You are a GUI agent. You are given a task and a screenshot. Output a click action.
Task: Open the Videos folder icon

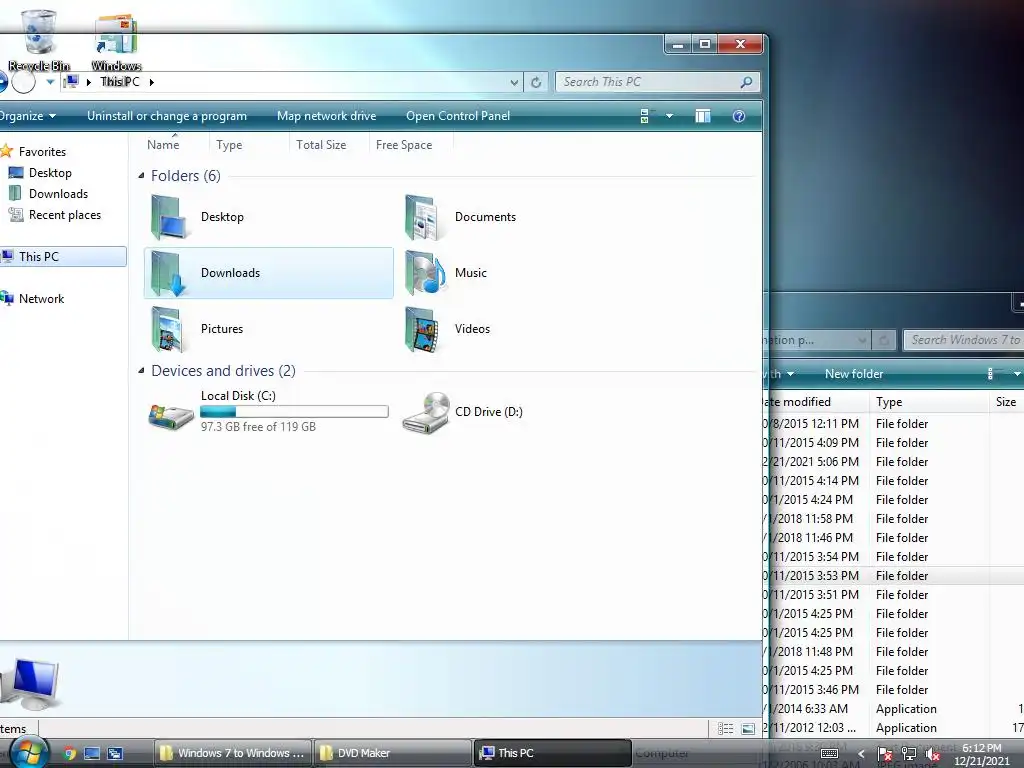423,329
